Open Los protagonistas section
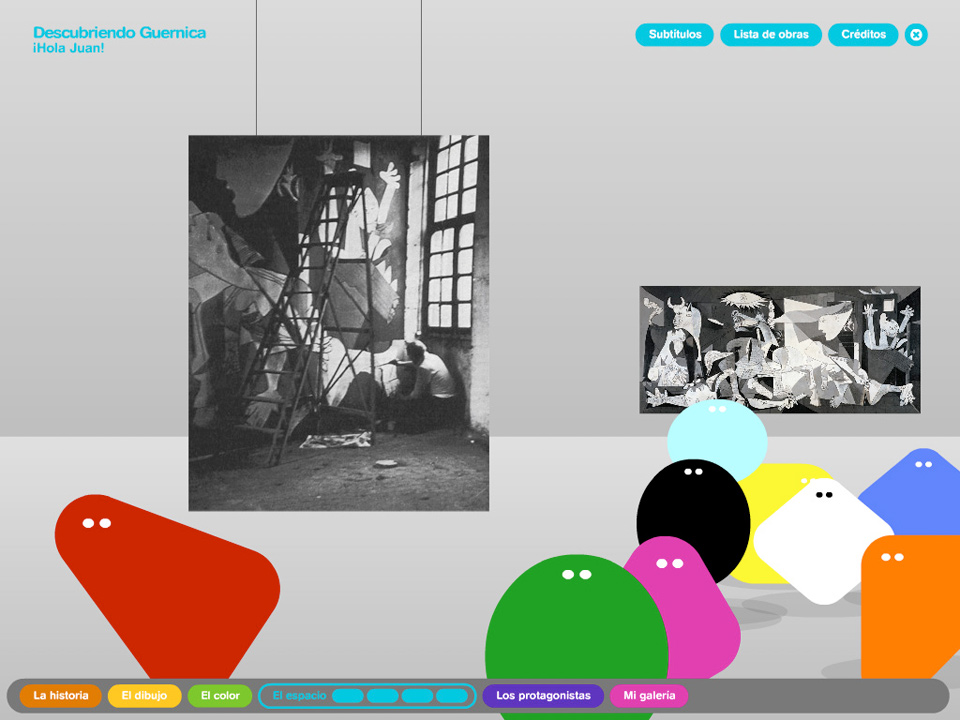Image resolution: width=960 pixels, height=720 pixels. (x=543, y=696)
